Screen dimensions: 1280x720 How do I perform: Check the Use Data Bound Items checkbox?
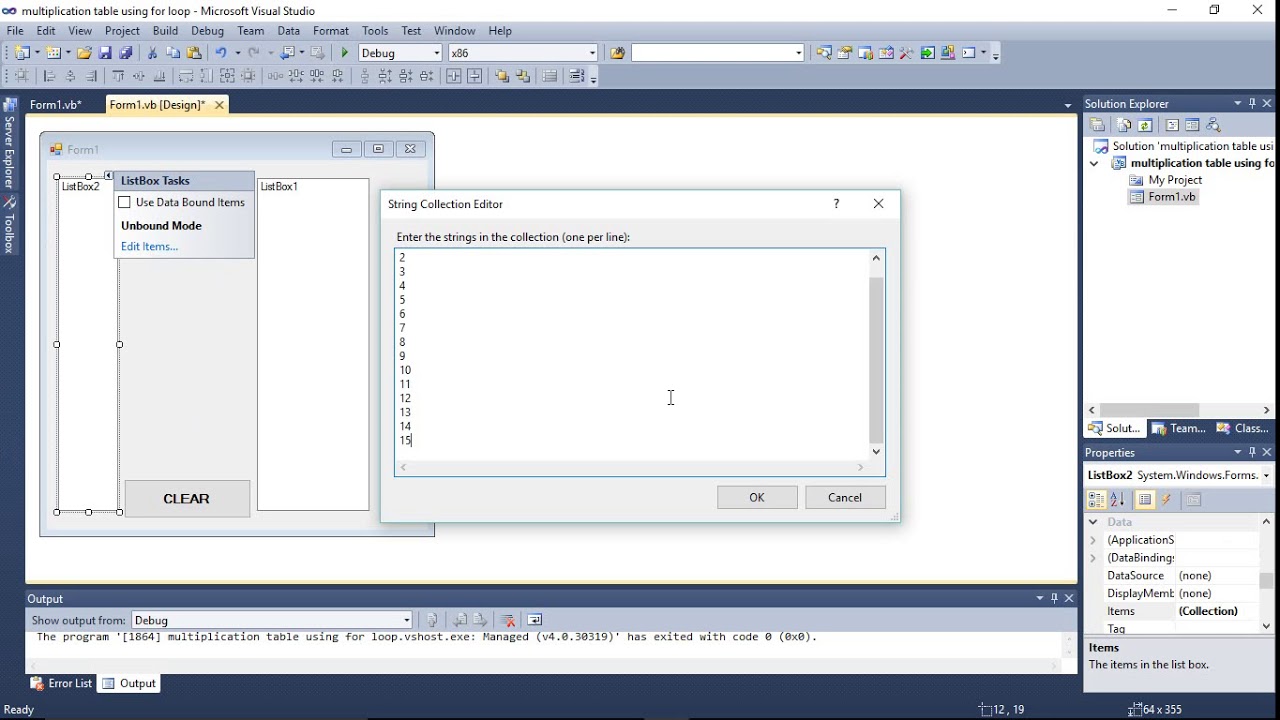click(x=125, y=202)
